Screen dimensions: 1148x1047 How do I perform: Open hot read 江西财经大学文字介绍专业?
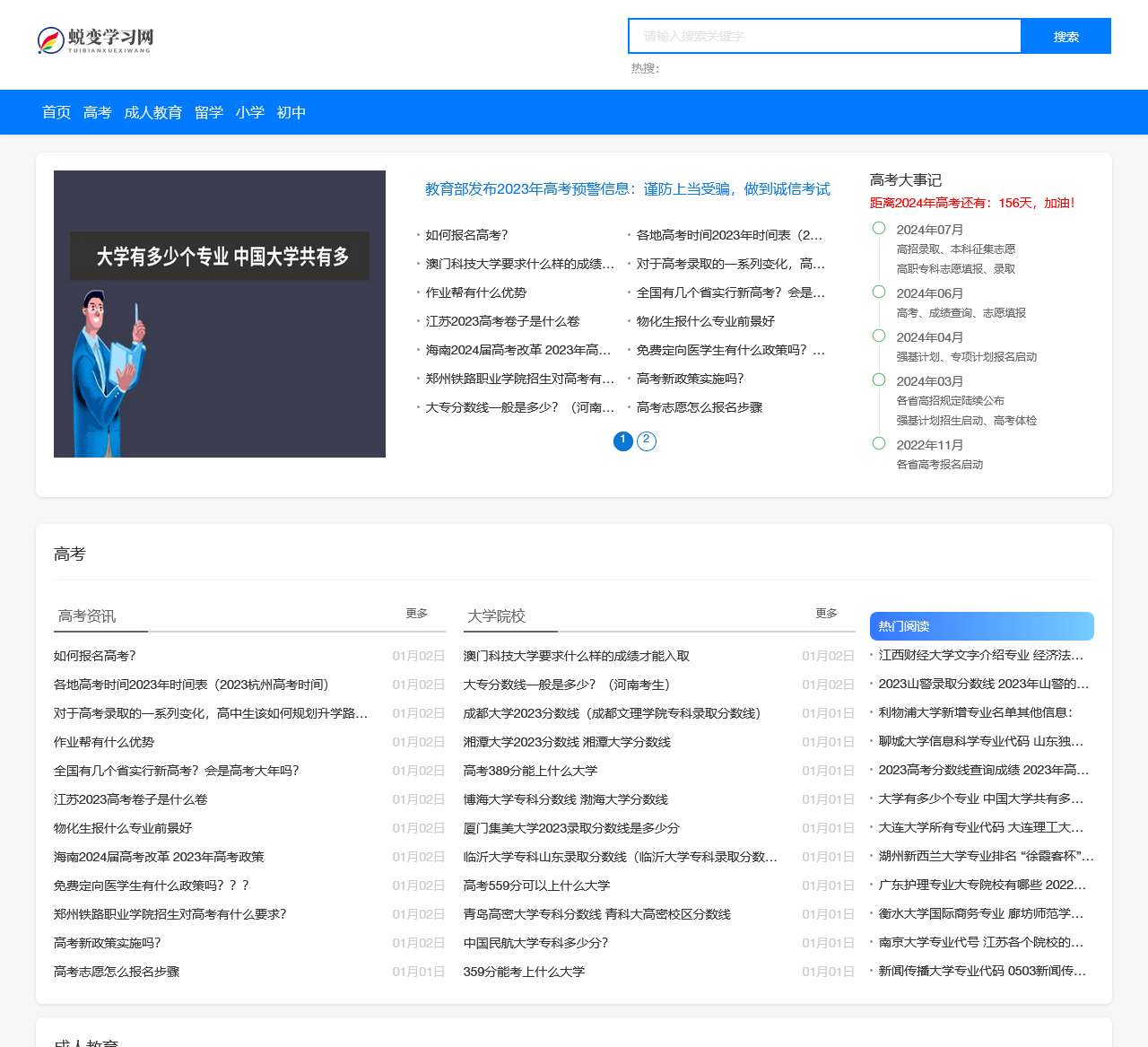pos(980,656)
